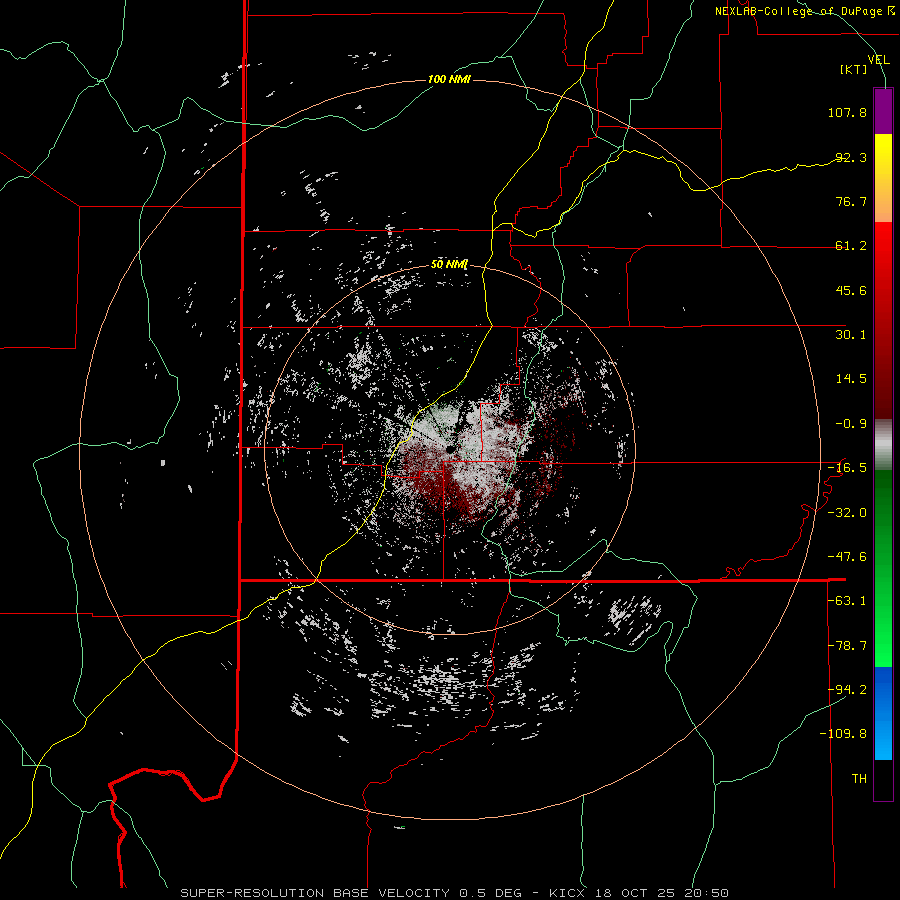The width and height of the screenshot is (900, 900).
Task: Click the 107.8 legend value
Action: pyautogui.click(x=847, y=112)
